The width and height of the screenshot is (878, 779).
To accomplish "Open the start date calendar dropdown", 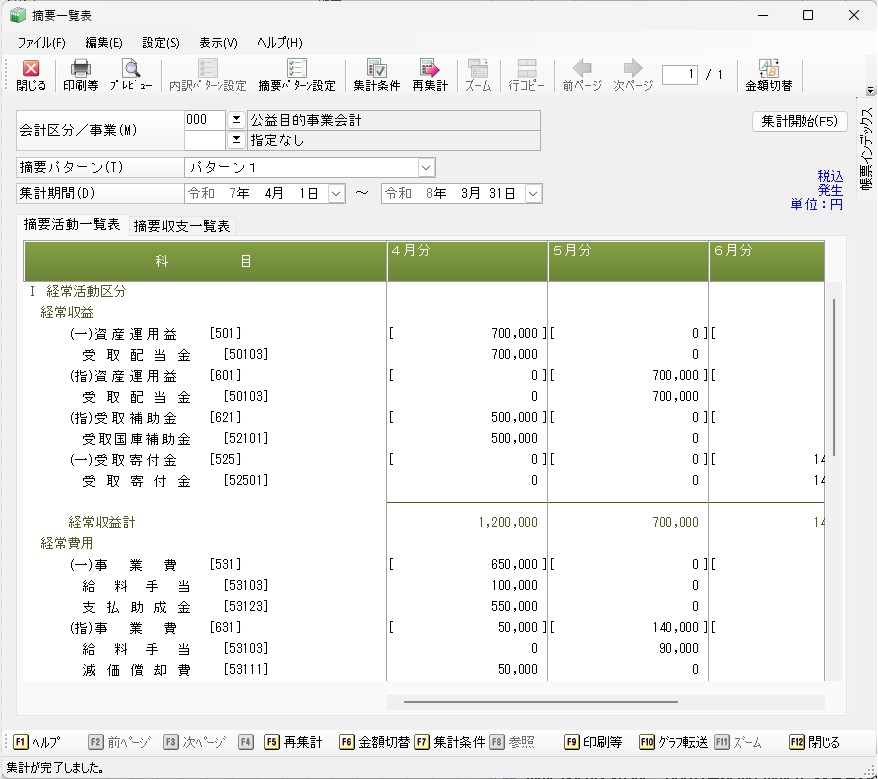I will (x=336, y=193).
